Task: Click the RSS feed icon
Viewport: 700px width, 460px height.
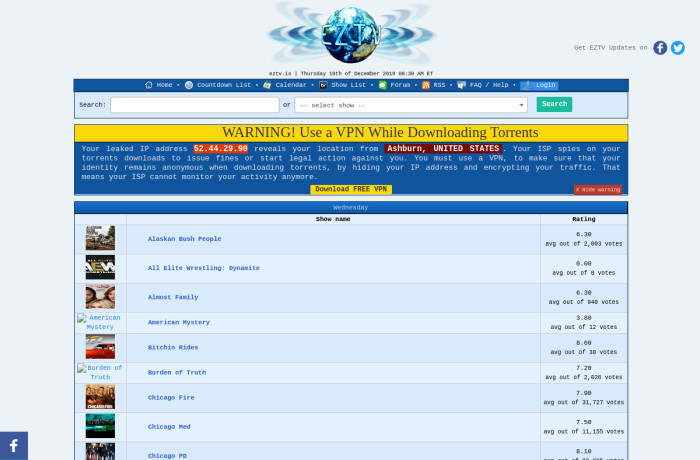Action: tap(426, 85)
